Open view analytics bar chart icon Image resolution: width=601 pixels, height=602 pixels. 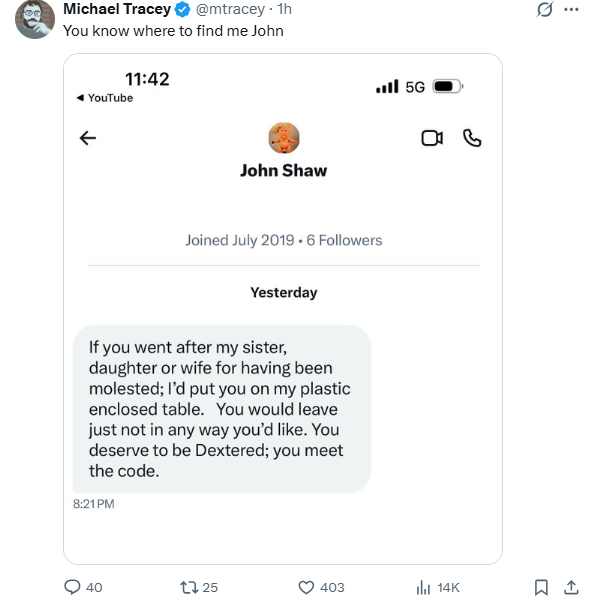point(423,587)
